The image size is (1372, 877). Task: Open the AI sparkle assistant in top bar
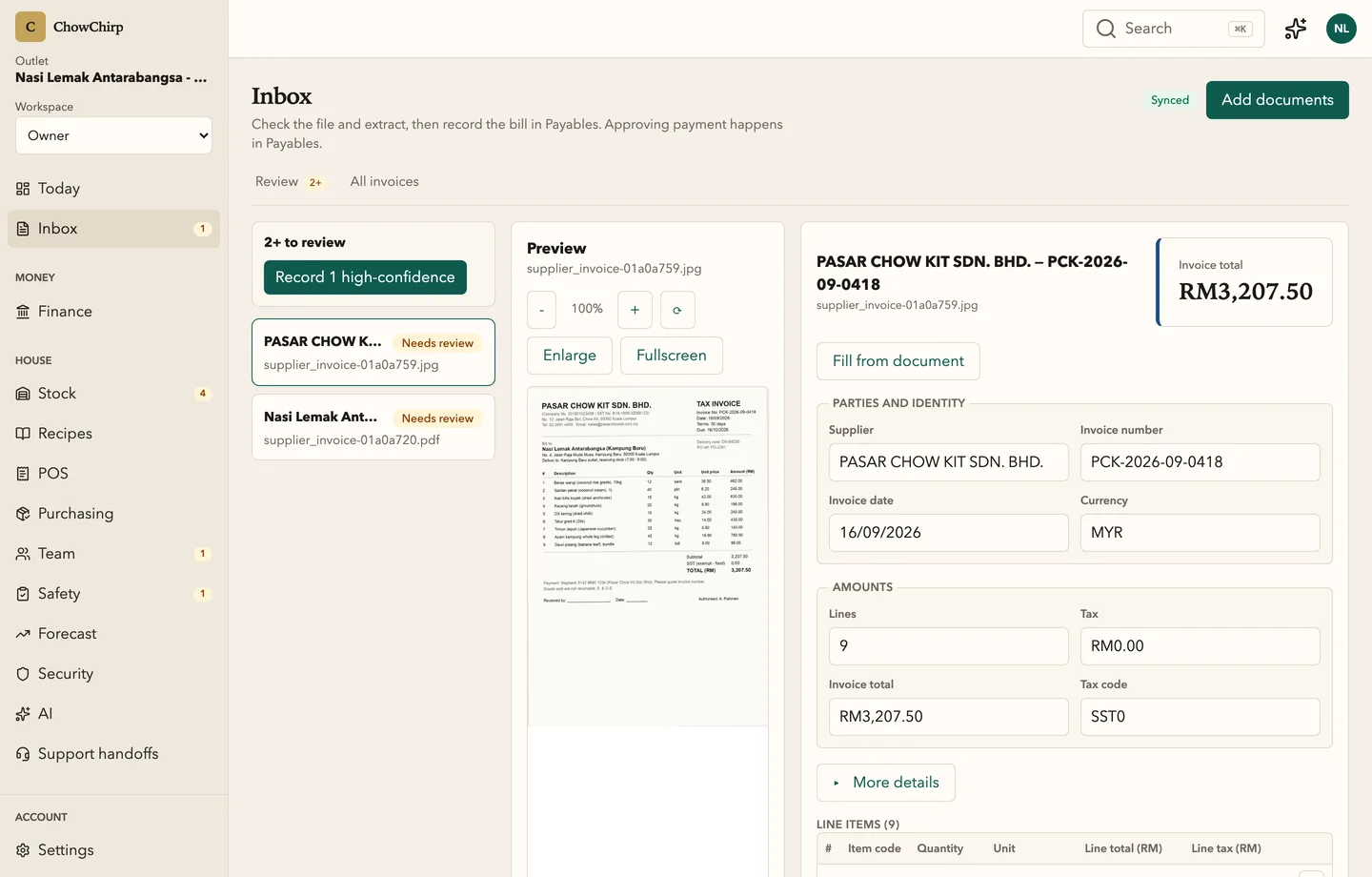[x=1296, y=29]
